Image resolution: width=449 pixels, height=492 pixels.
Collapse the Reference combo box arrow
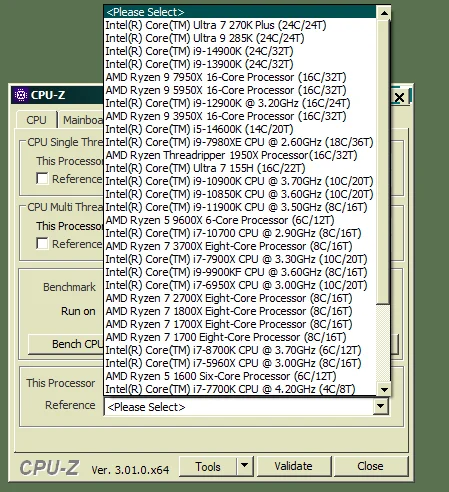point(381,407)
